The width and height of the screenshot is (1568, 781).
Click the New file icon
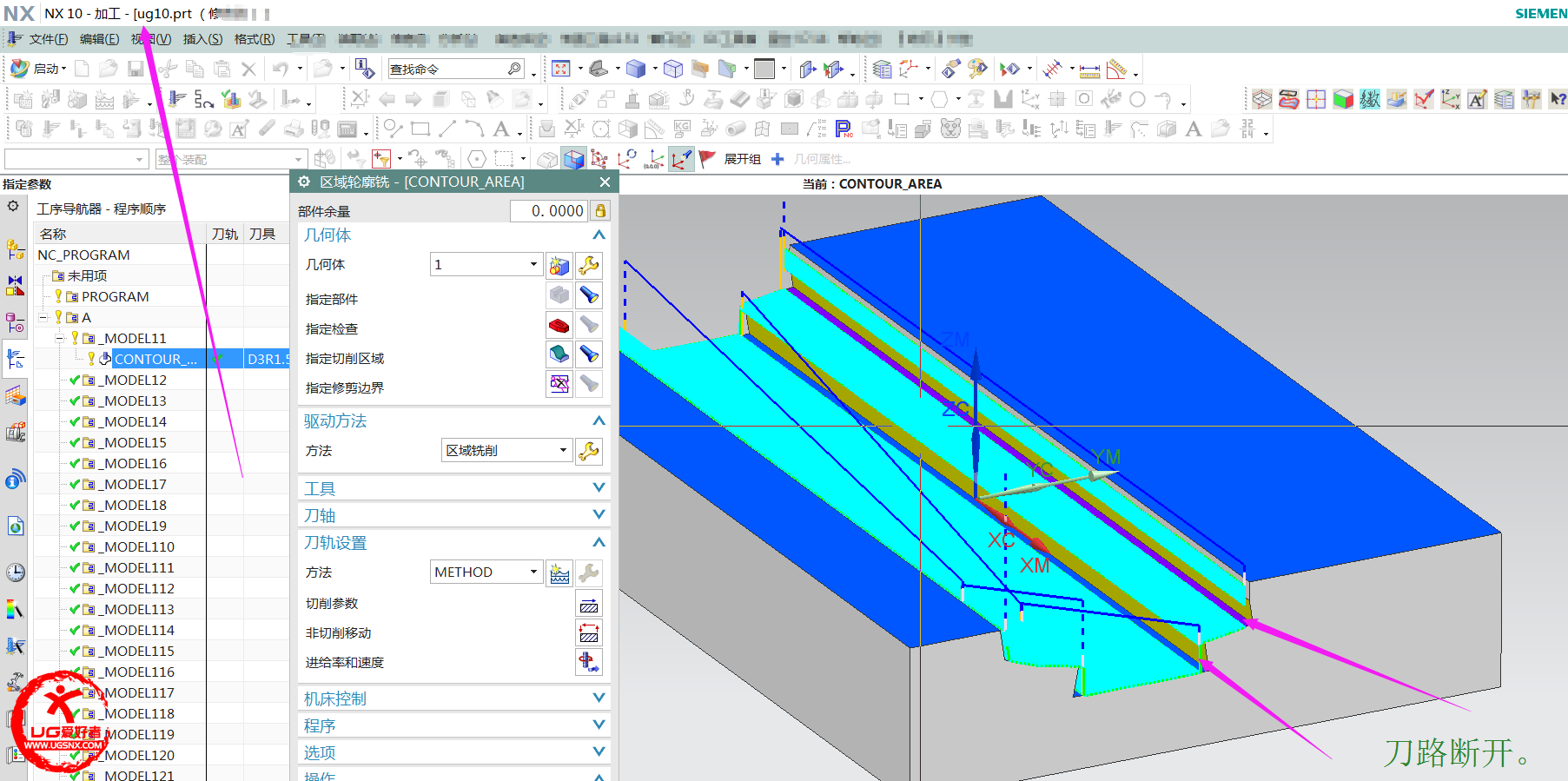point(82,69)
